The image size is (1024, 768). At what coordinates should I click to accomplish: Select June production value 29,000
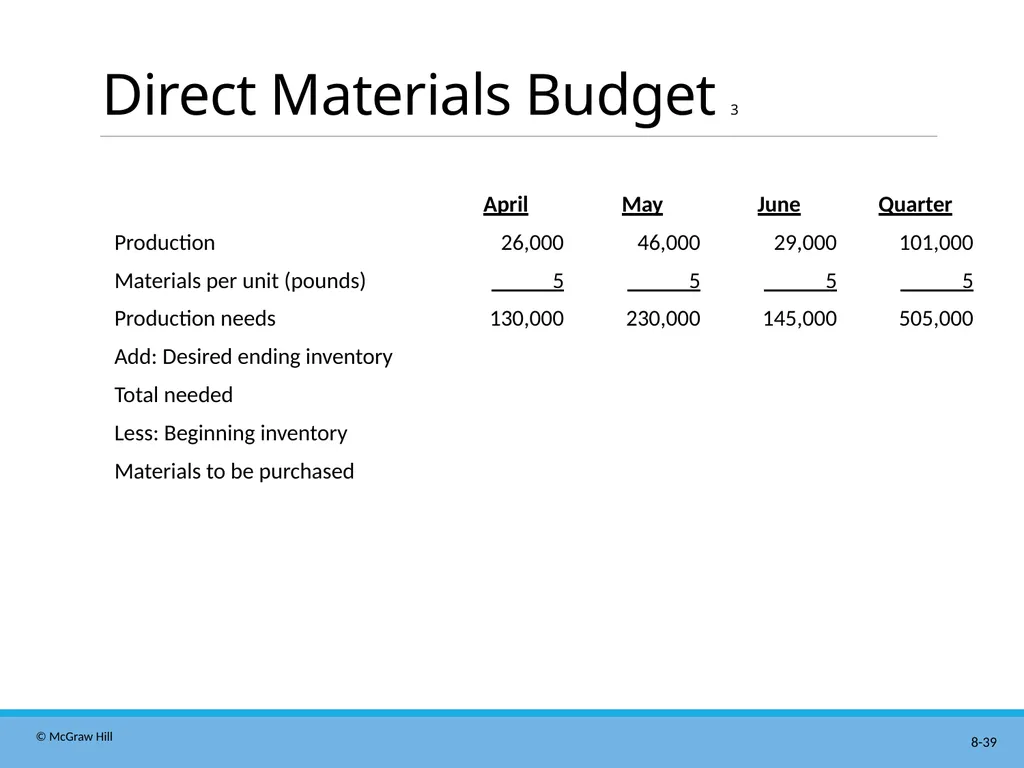point(805,243)
